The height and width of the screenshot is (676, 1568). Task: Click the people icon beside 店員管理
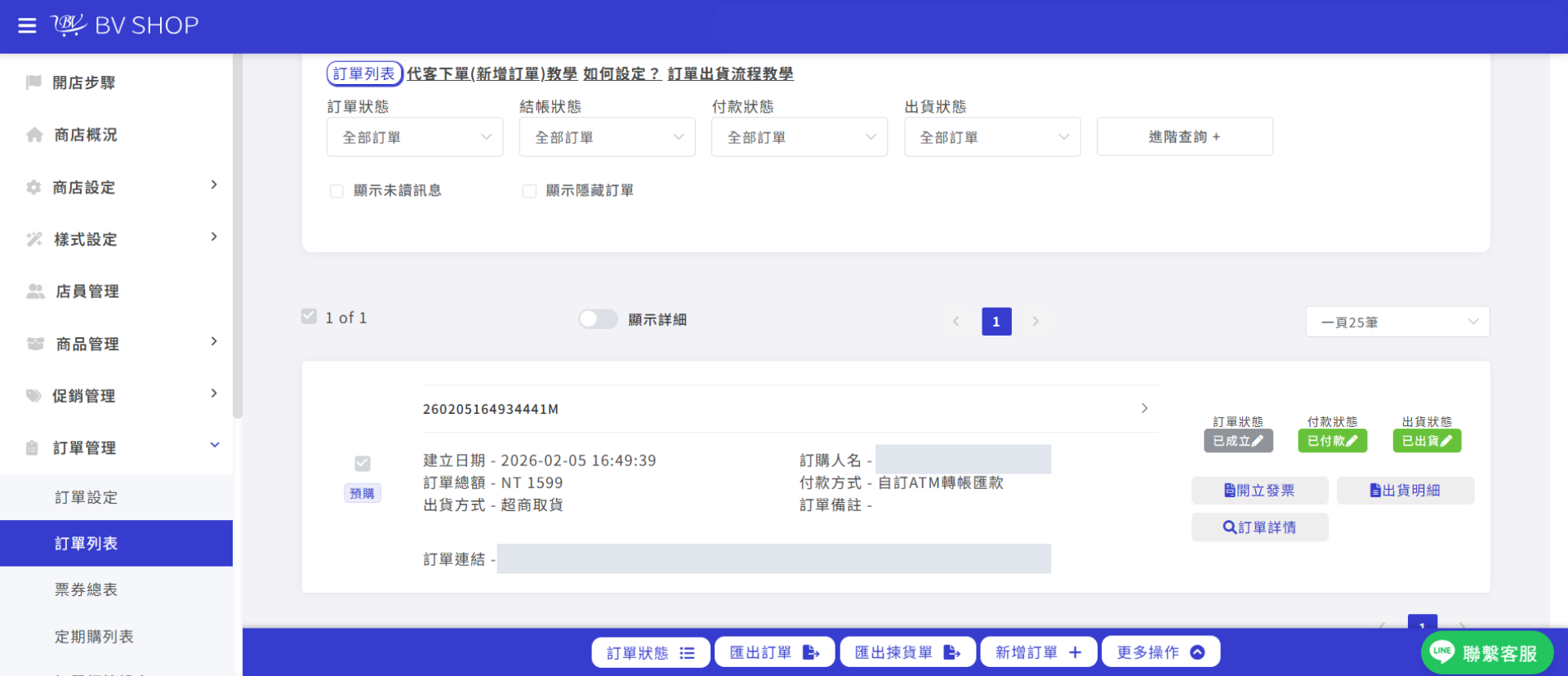[35, 291]
